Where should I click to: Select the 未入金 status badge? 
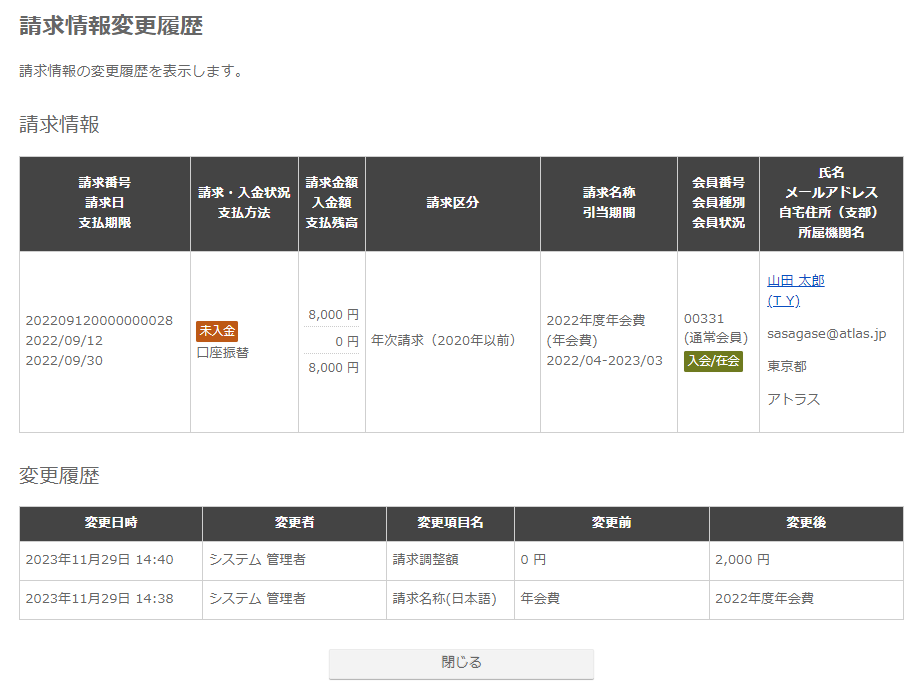point(217,331)
